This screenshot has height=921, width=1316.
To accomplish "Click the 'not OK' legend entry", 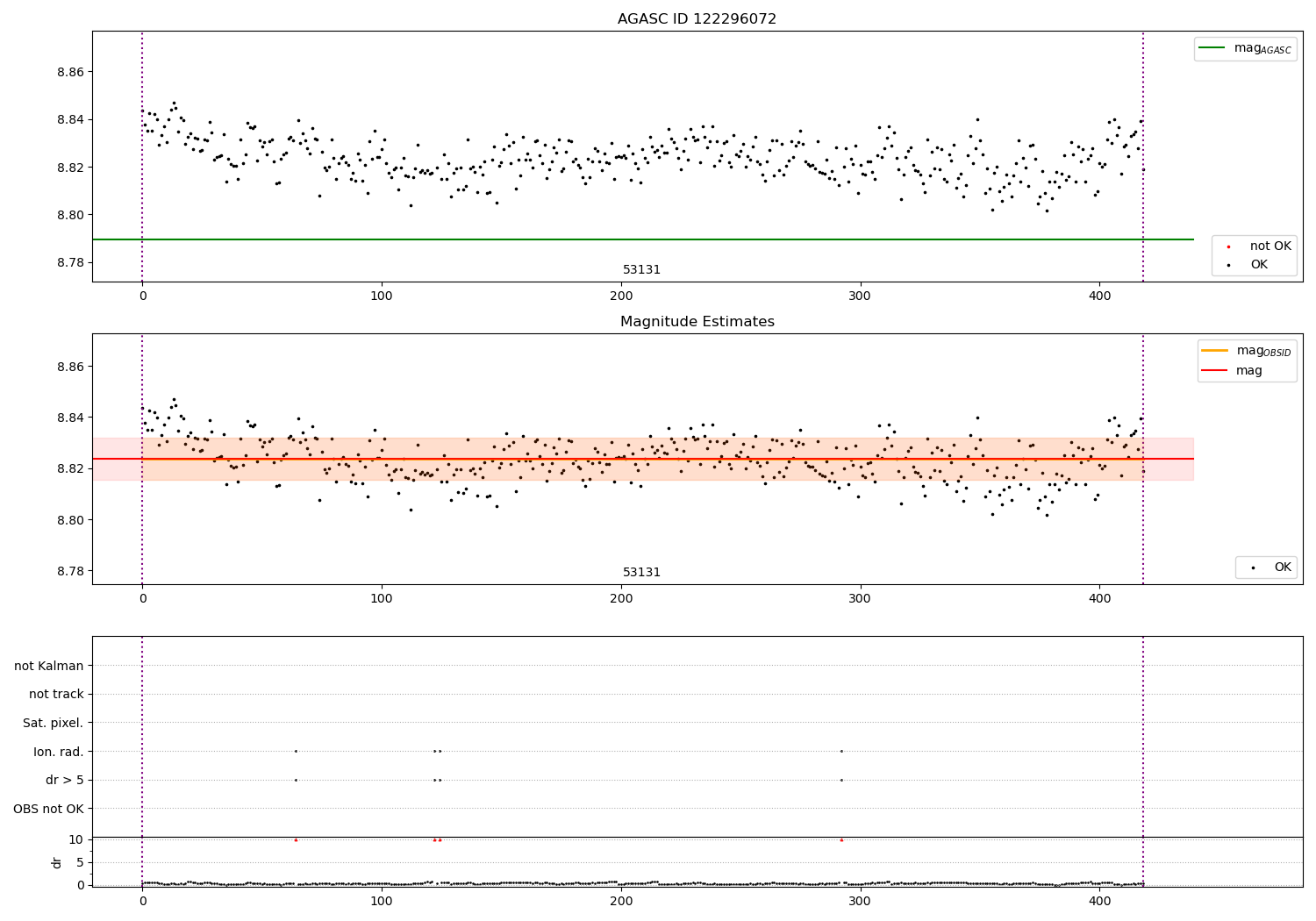I will coord(1270,246).
